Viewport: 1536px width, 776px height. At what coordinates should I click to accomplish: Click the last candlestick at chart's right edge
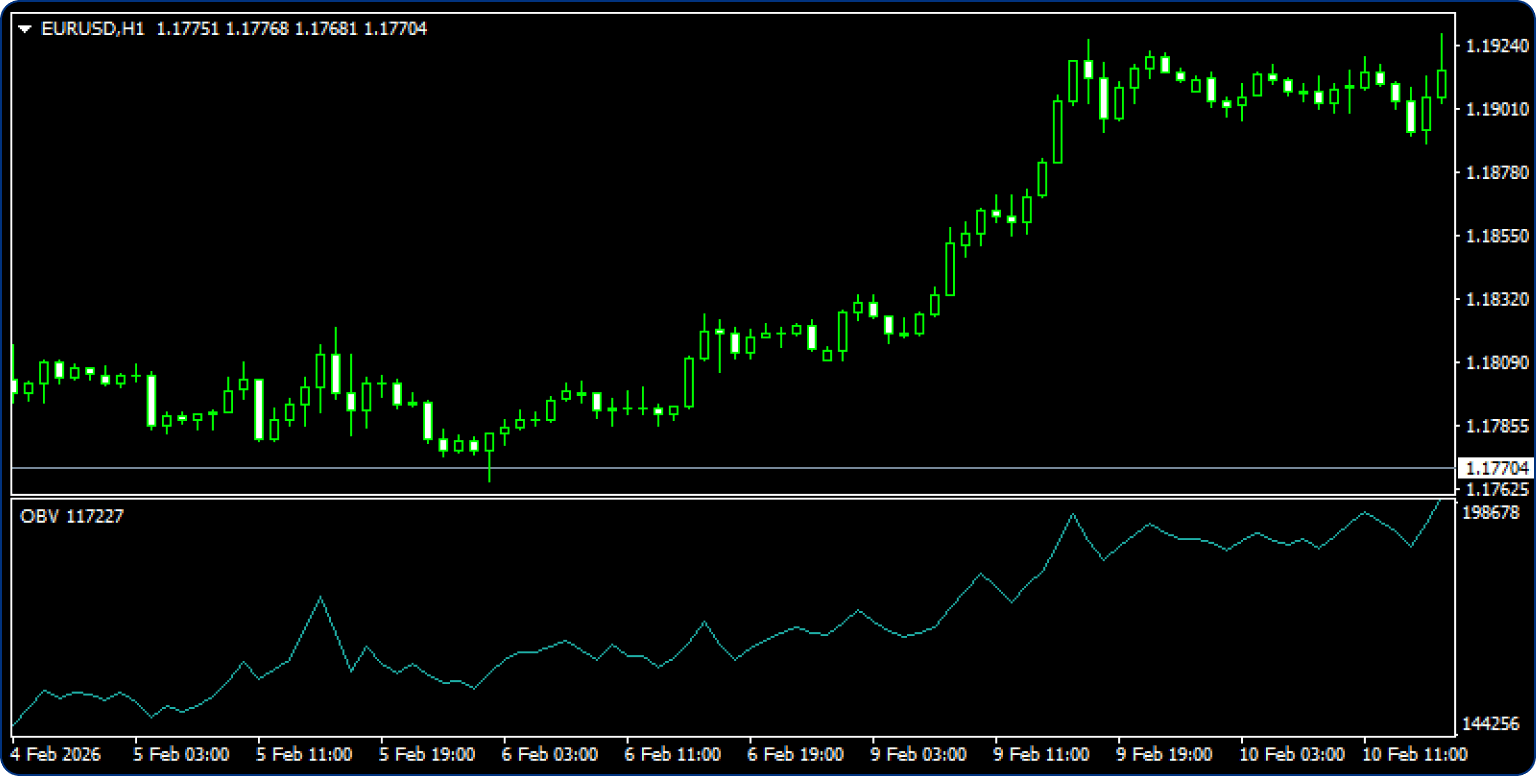click(1442, 84)
